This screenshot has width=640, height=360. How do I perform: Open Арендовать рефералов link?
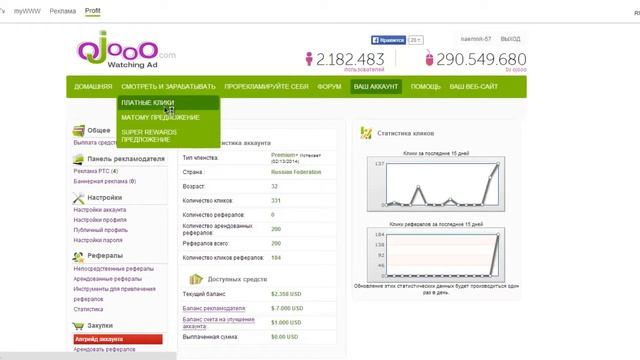coord(104,349)
